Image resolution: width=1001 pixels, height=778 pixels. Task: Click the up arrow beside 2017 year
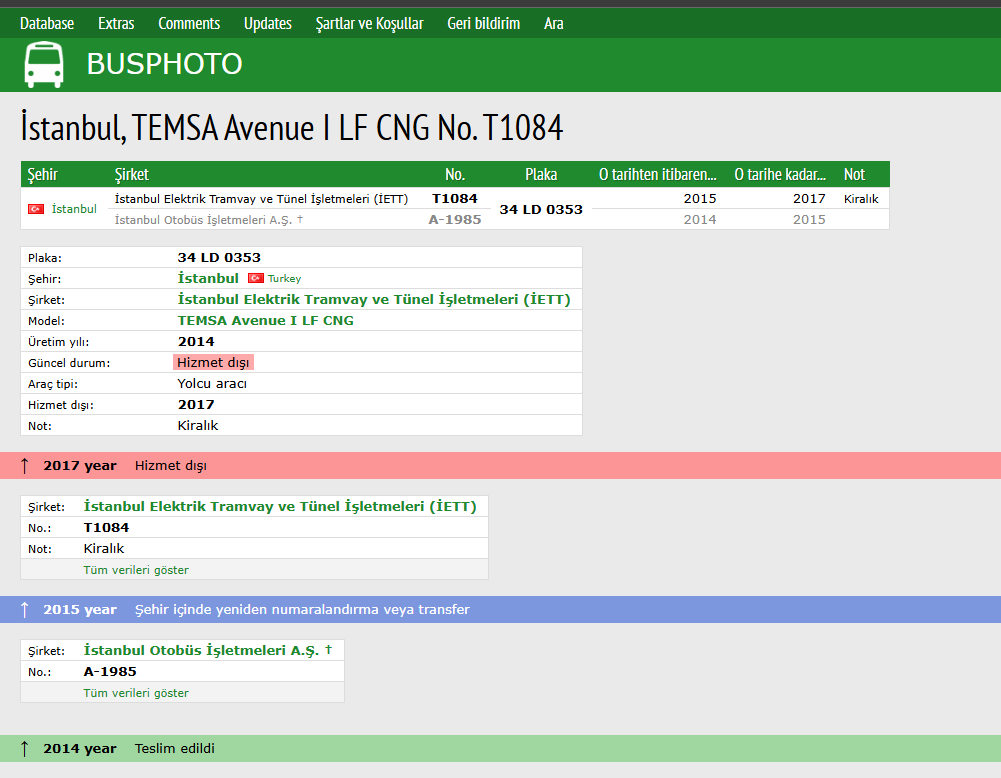[x=25, y=466]
